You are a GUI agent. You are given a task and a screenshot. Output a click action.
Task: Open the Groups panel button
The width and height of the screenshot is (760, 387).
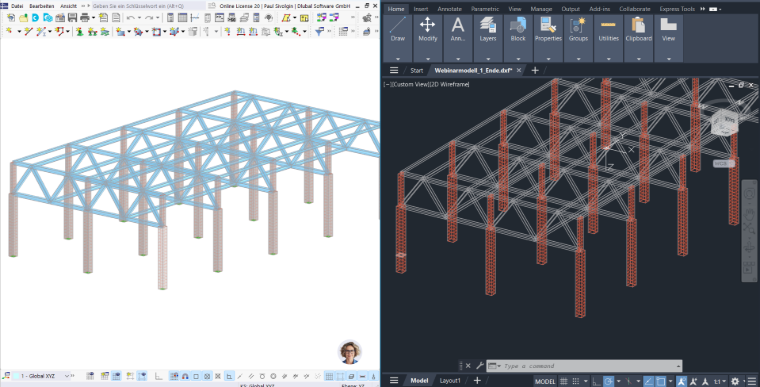tap(578, 38)
